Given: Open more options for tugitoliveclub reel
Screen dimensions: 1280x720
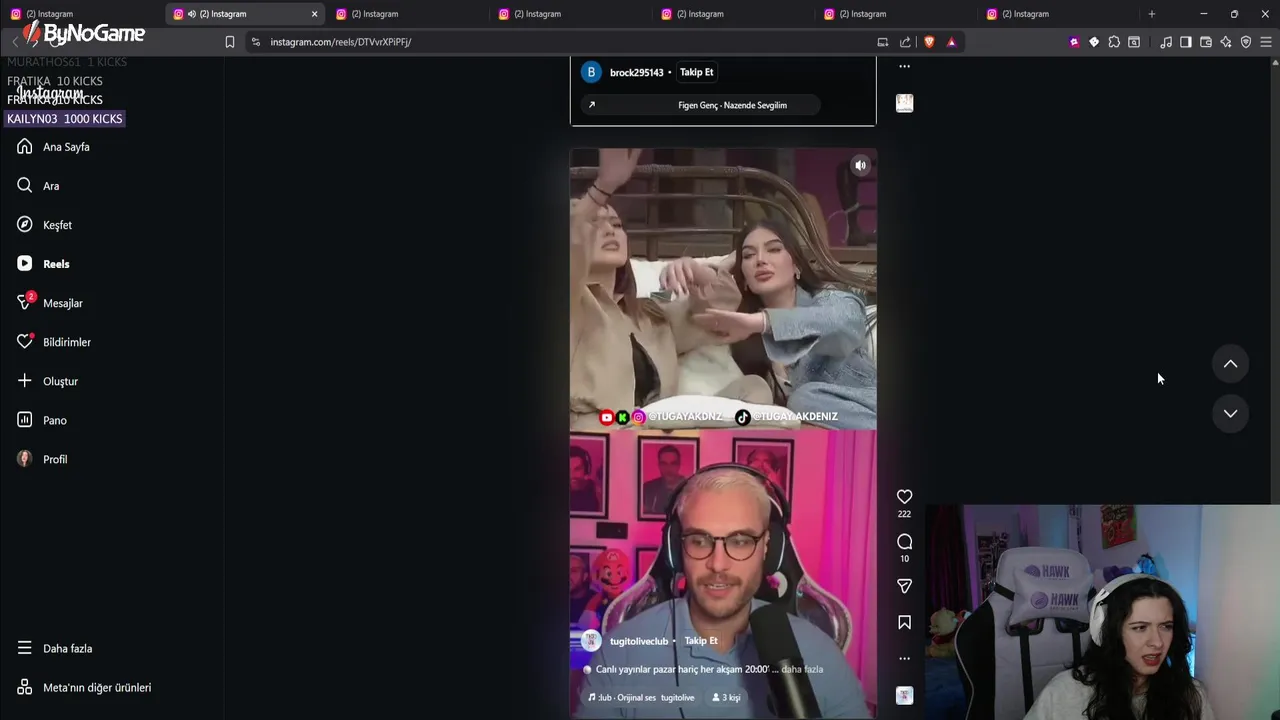Looking at the screenshot, I should point(904,658).
